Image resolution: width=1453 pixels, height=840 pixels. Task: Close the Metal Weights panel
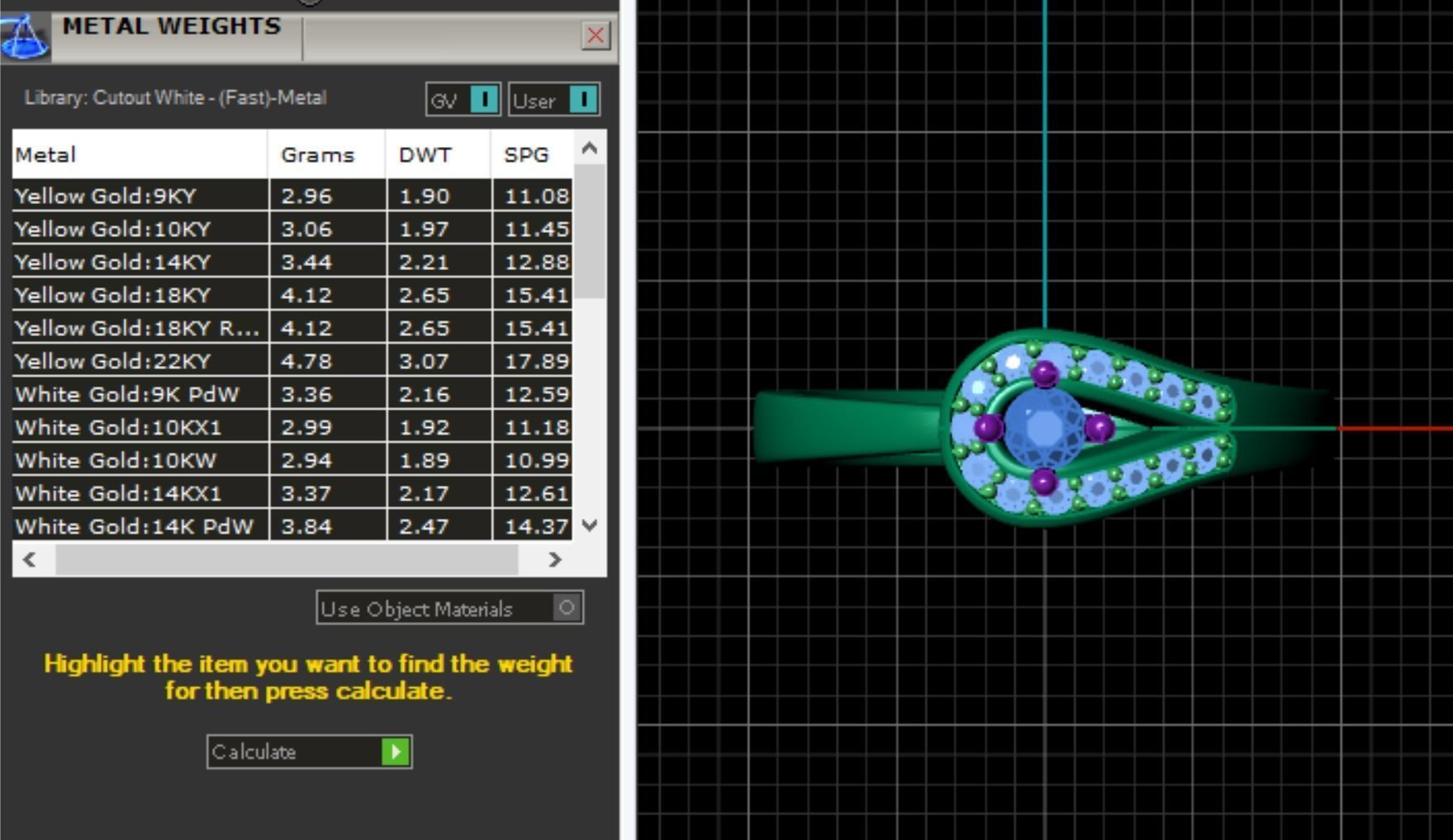(x=595, y=36)
